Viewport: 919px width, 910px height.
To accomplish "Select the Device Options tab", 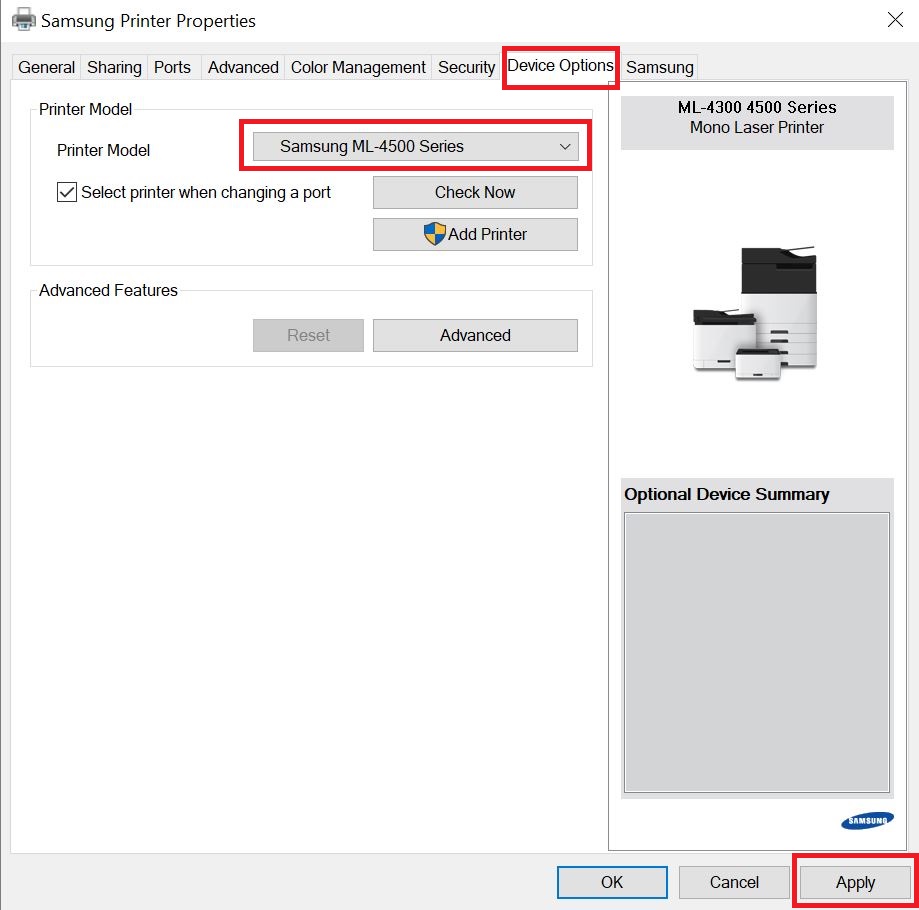I will point(560,66).
